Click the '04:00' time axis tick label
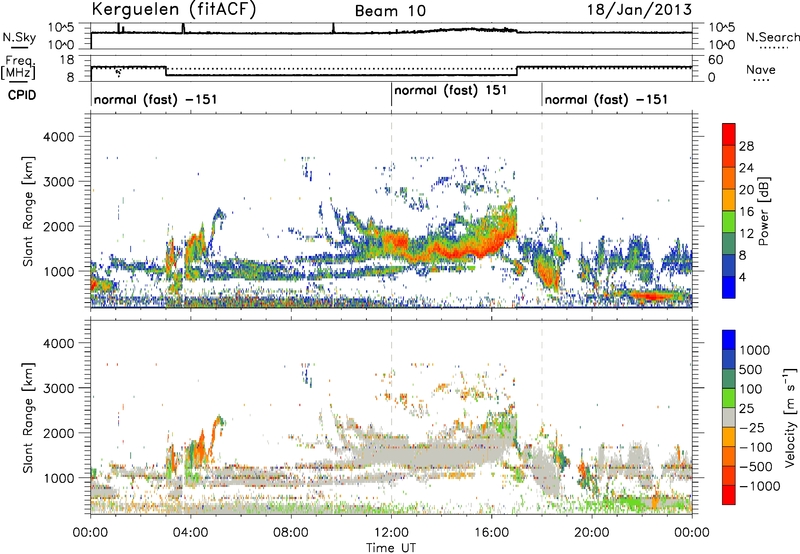The image size is (800, 554). click(x=190, y=532)
